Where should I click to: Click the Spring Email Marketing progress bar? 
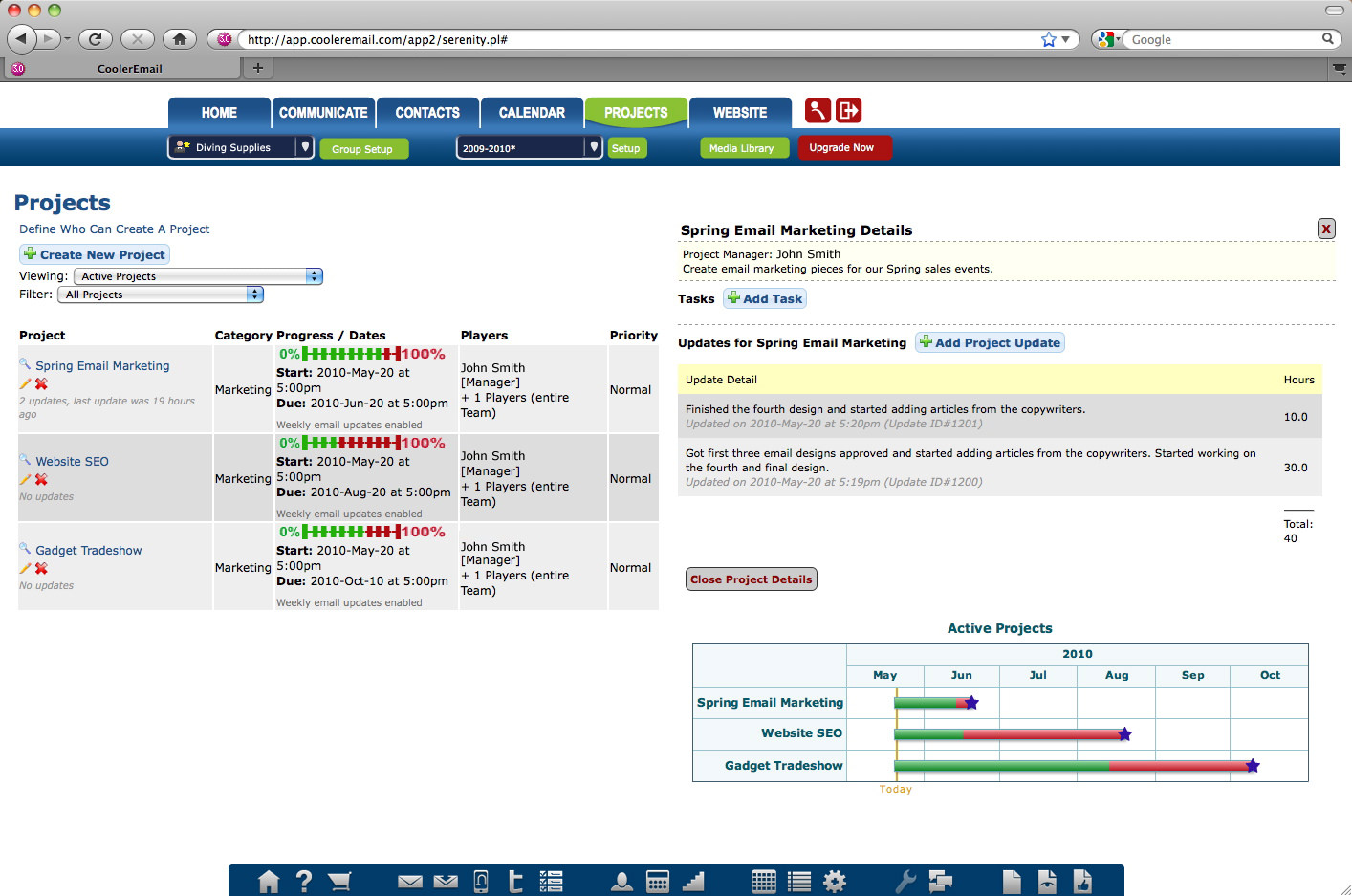351,354
